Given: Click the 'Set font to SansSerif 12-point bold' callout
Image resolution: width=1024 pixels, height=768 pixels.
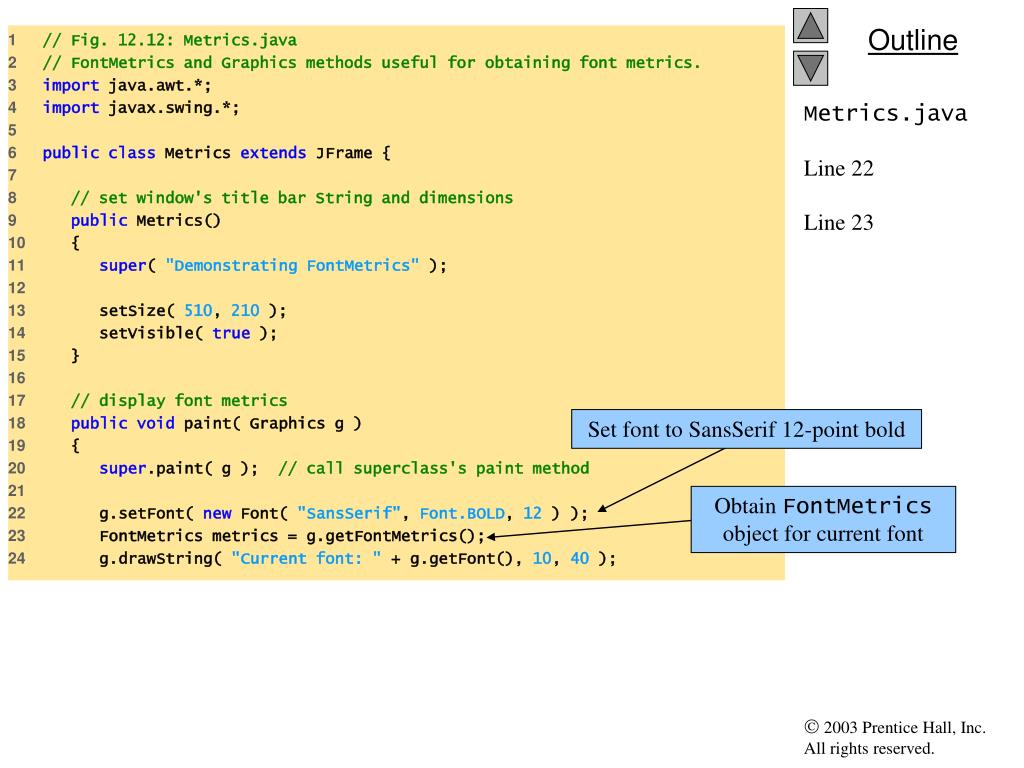Looking at the screenshot, I should click(x=746, y=430).
